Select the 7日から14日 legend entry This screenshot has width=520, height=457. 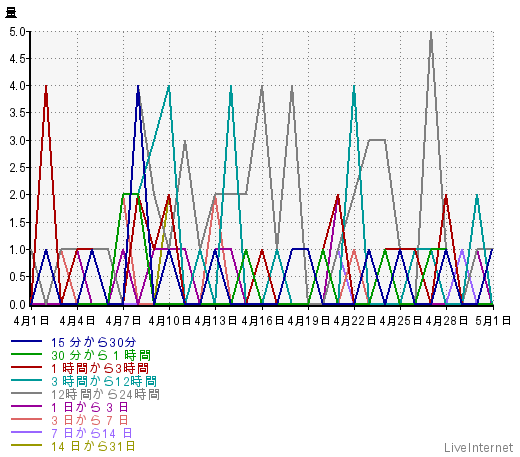pyautogui.click(x=92, y=433)
